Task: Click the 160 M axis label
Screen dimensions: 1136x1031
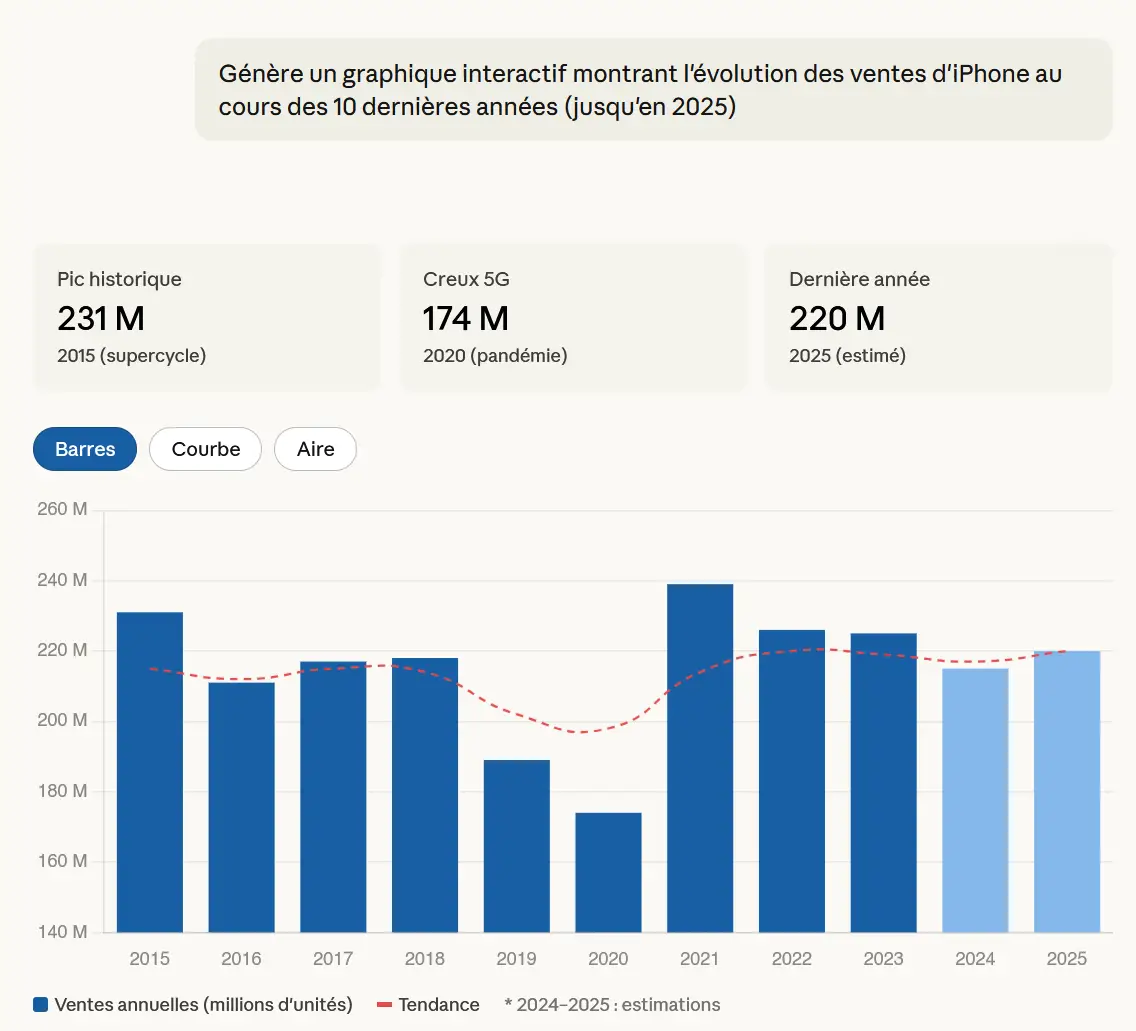Action: point(62,861)
